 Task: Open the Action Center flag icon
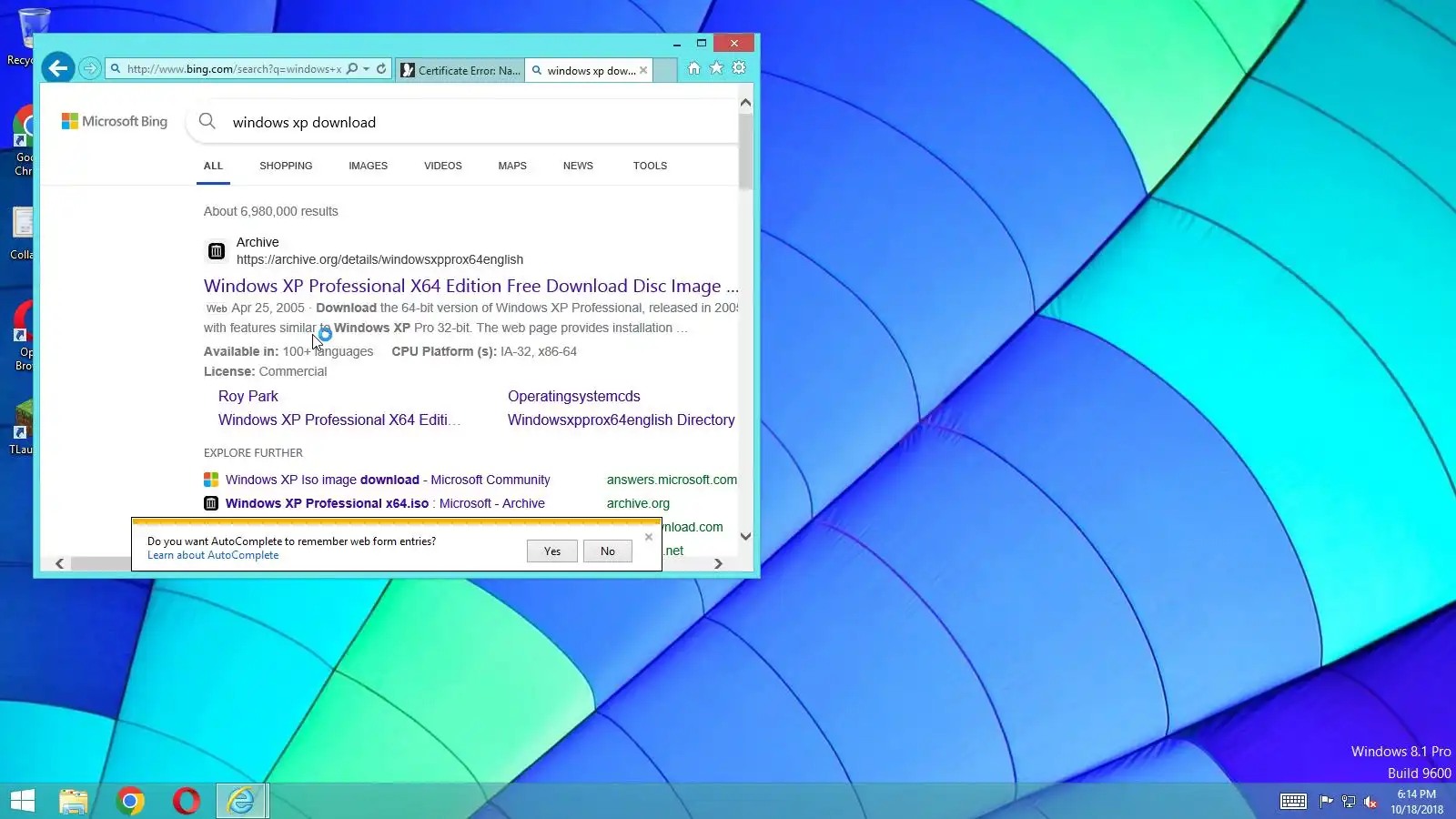pyautogui.click(x=1326, y=802)
